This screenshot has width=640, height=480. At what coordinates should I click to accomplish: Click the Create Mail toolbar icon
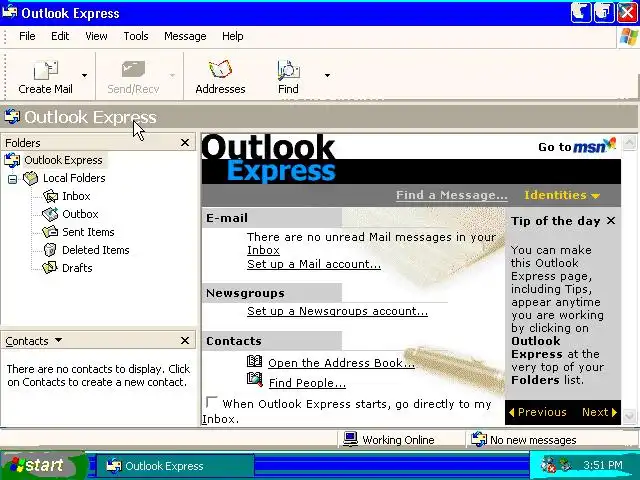pos(45,70)
